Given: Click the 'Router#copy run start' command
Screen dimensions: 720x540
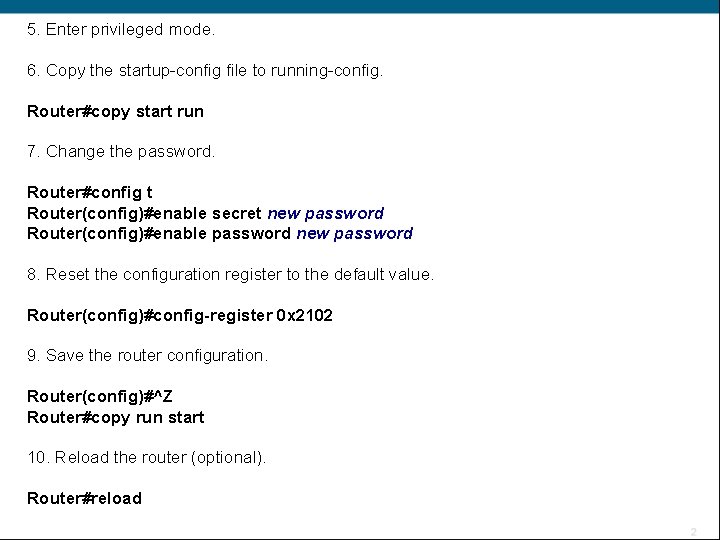Looking at the screenshot, I should [x=115, y=418].
